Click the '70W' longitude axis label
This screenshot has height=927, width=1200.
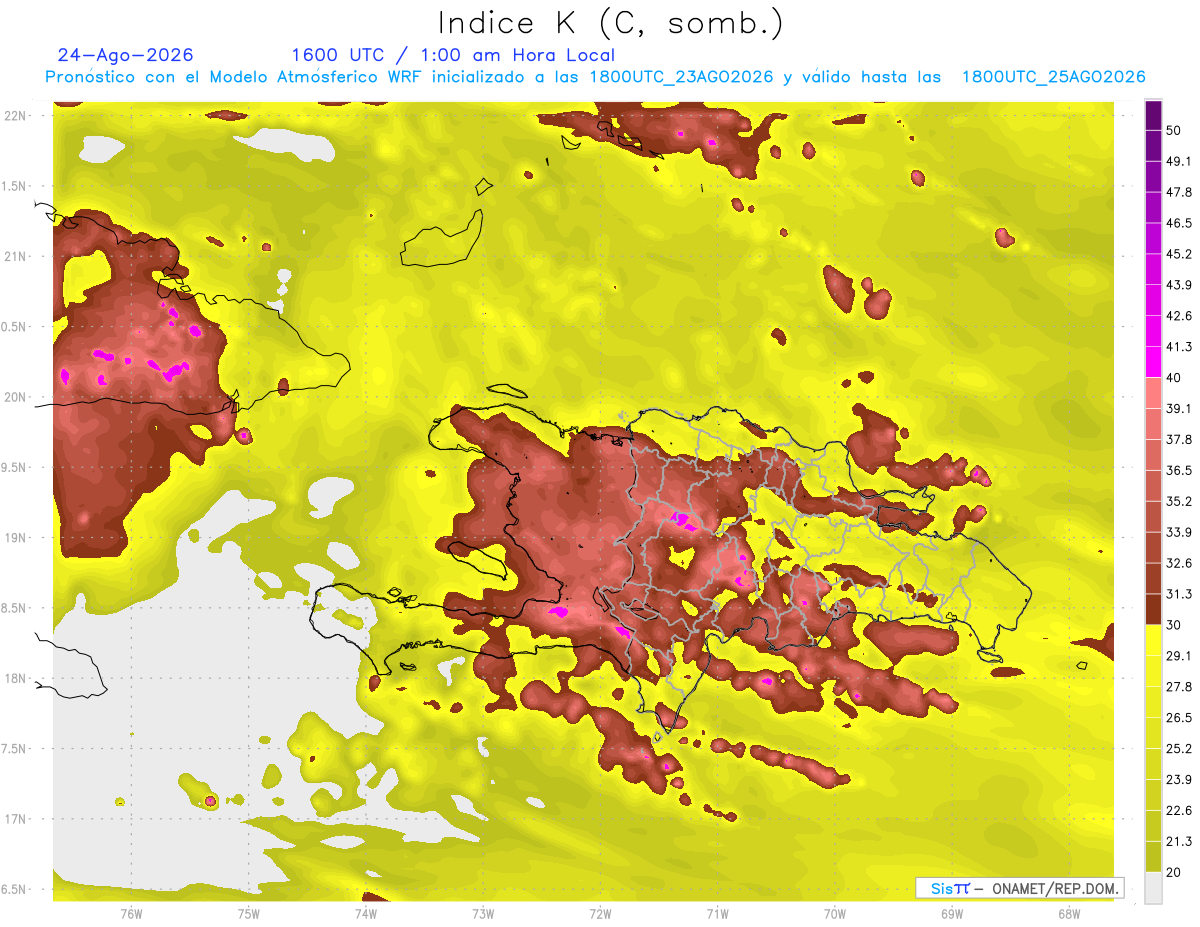coord(835,914)
